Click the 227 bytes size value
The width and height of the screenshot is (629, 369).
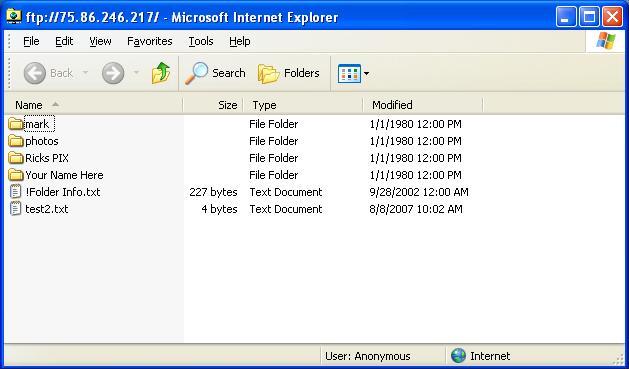click(x=213, y=192)
